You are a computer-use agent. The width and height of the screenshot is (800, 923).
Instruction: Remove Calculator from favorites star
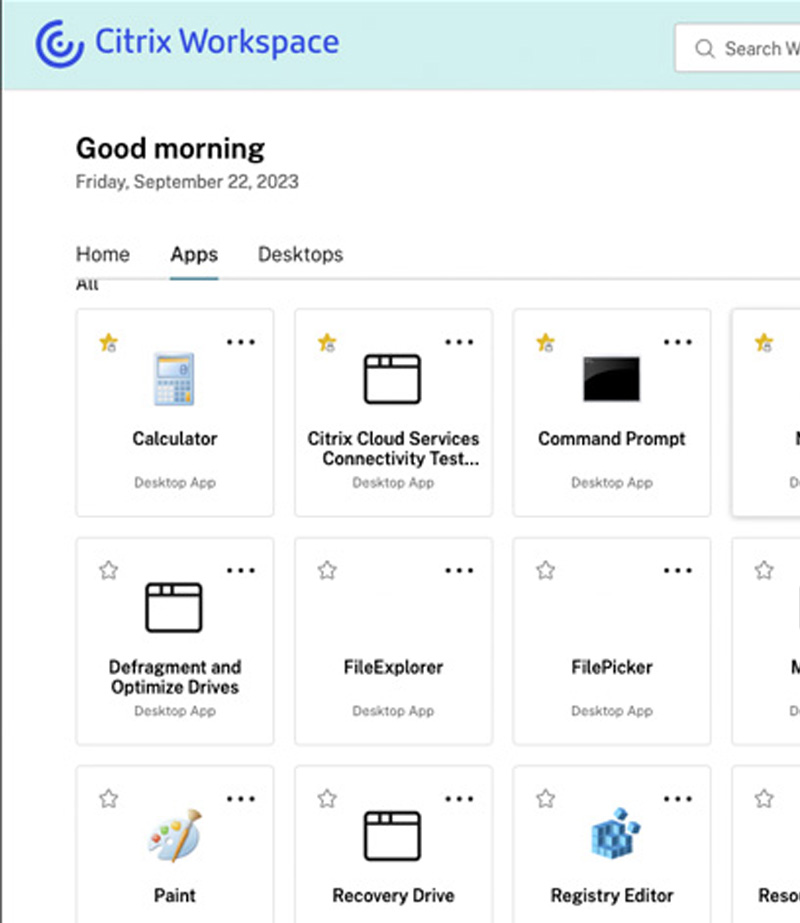(x=108, y=343)
